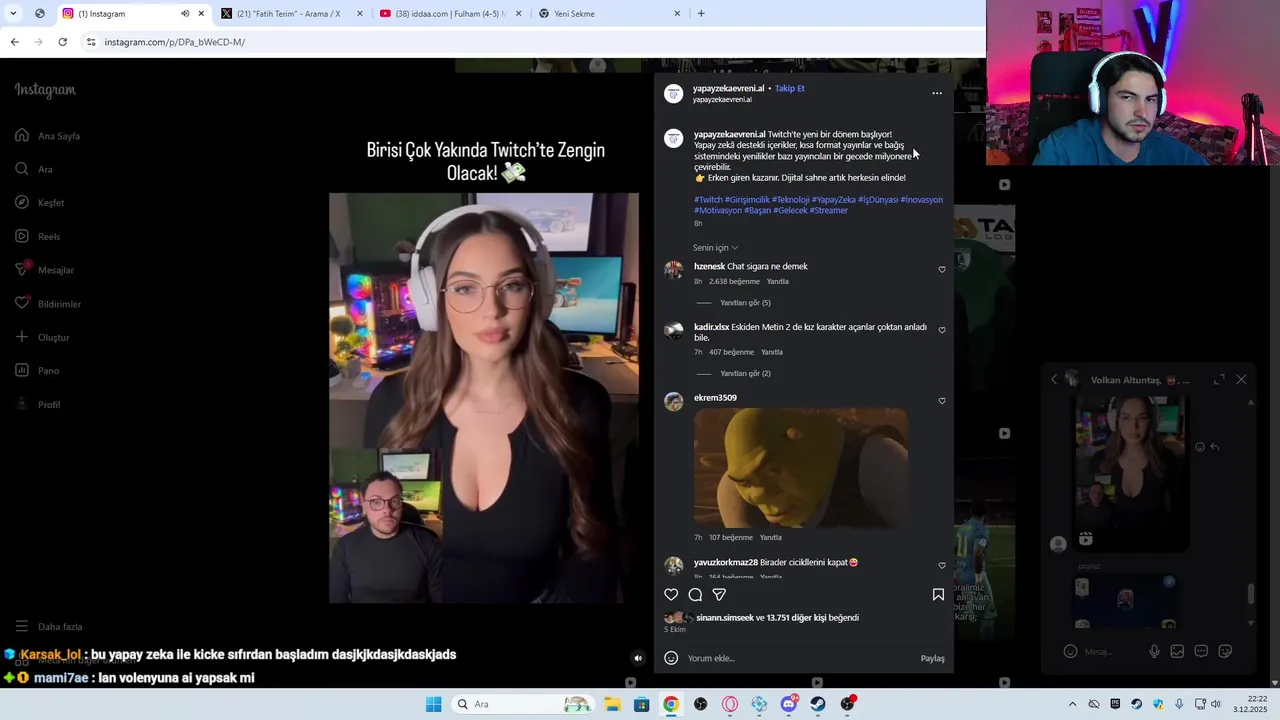The width and height of the screenshot is (1280, 720).
Task: Follow account via Takip Et
Action: click(x=789, y=88)
